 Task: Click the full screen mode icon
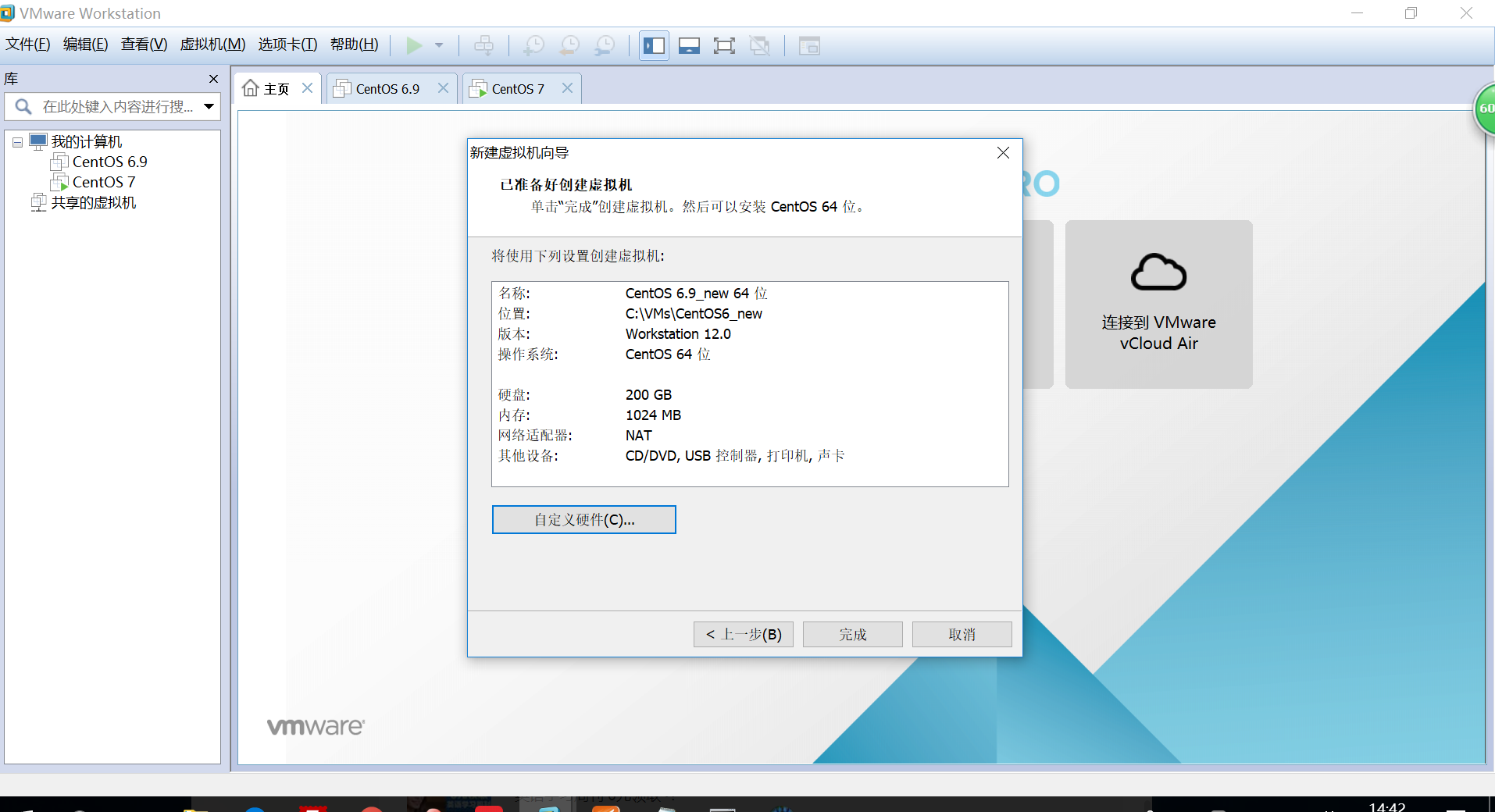[724, 45]
